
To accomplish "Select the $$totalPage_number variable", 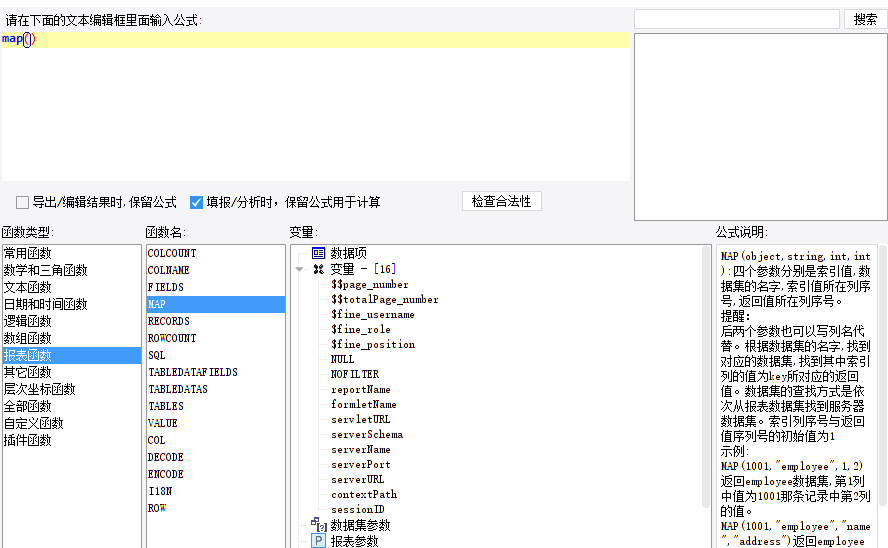I will (385, 299).
